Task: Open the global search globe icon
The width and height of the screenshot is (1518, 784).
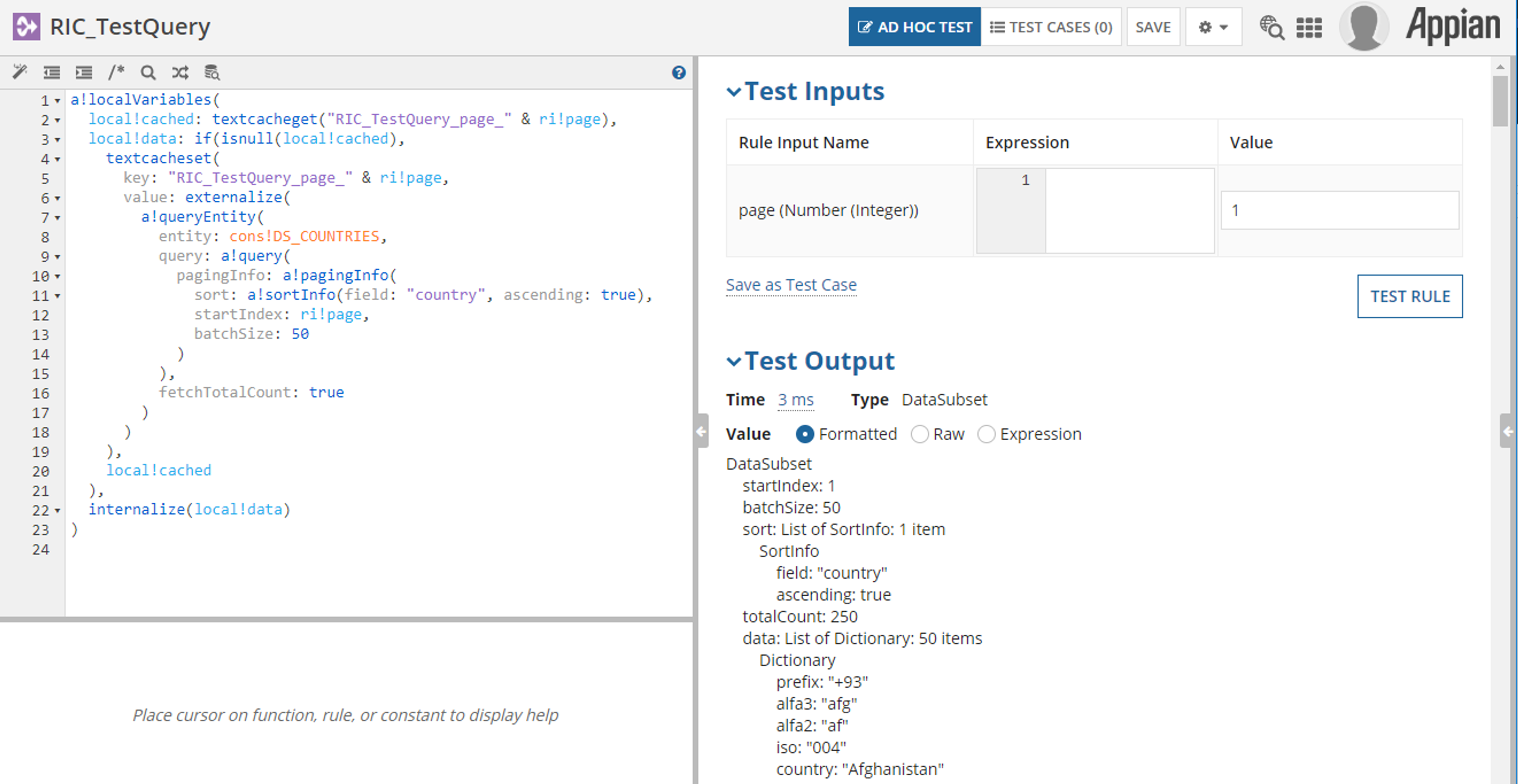Action: click(x=1272, y=27)
